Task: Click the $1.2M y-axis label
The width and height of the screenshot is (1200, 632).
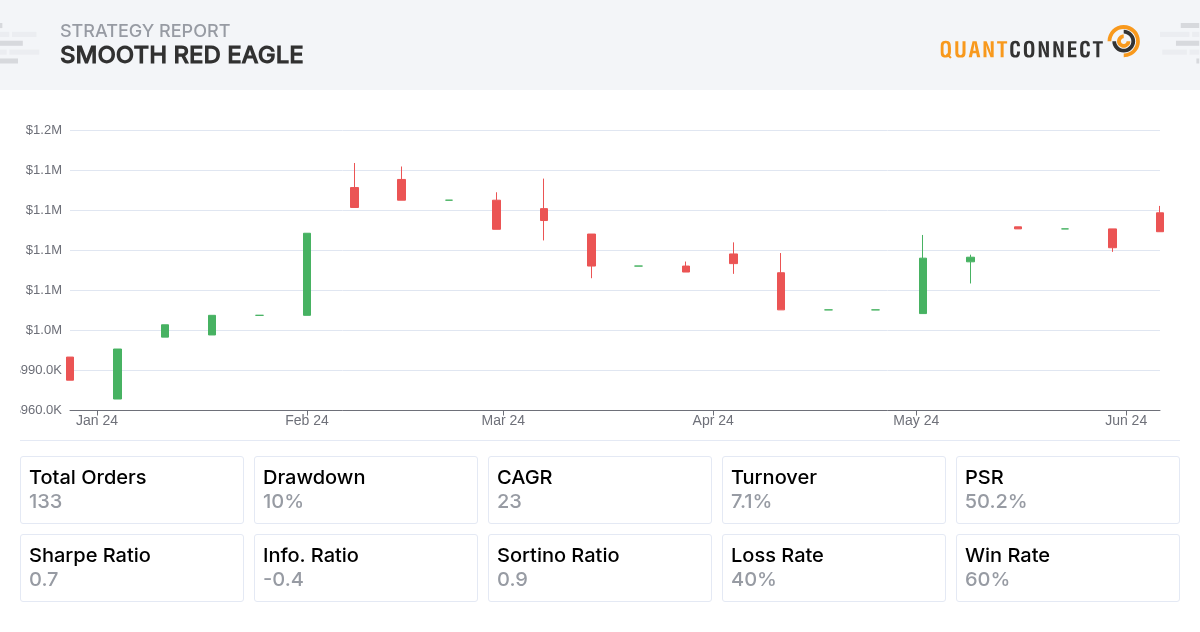Action: (x=44, y=130)
